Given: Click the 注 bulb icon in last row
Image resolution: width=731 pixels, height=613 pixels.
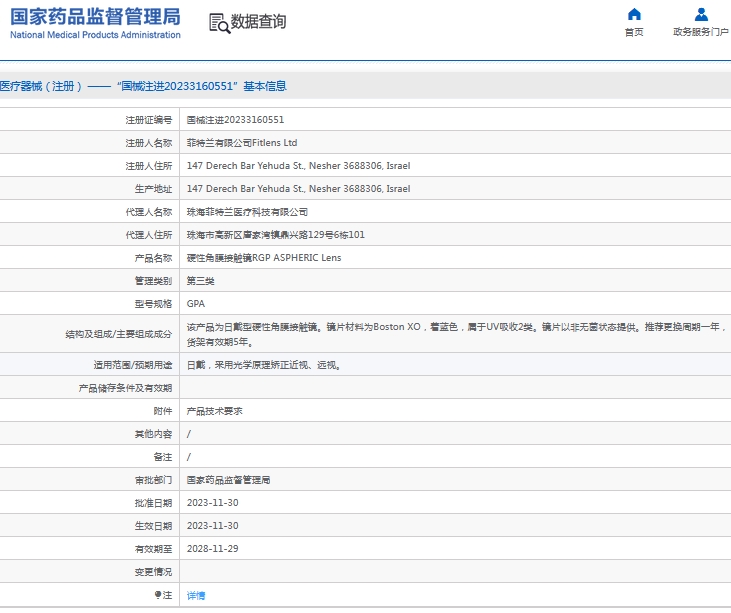Looking at the screenshot, I should point(158,595).
